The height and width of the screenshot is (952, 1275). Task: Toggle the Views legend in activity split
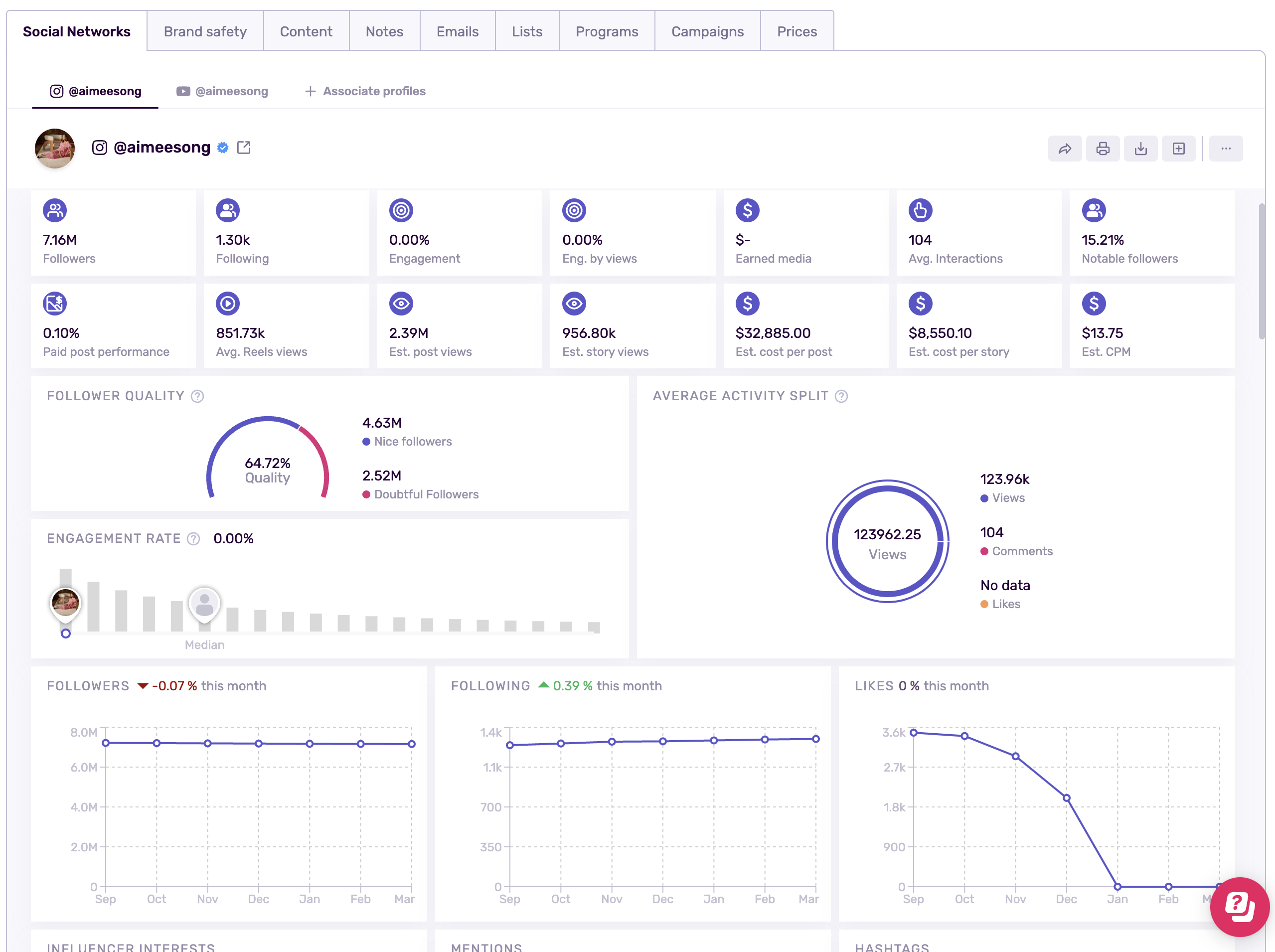(x=1004, y=498)
